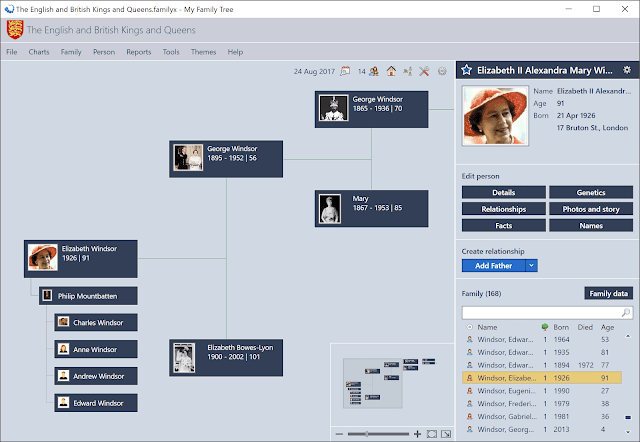Click the person icon for Windsor, Eugeni...
The image size is (640, 442).
tap(469, 391)
